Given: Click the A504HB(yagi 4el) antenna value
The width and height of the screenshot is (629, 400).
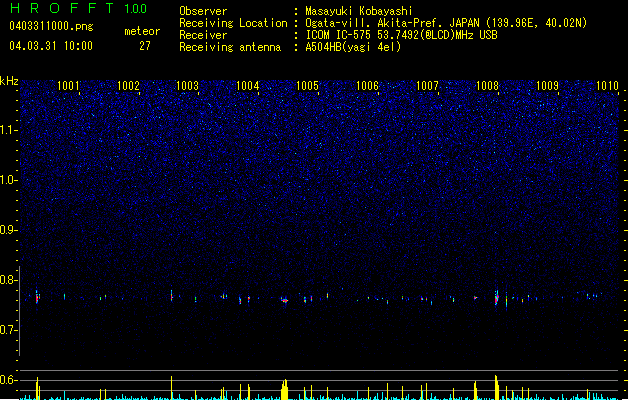Looking at the screenshot, I should [x=353, y=47].
